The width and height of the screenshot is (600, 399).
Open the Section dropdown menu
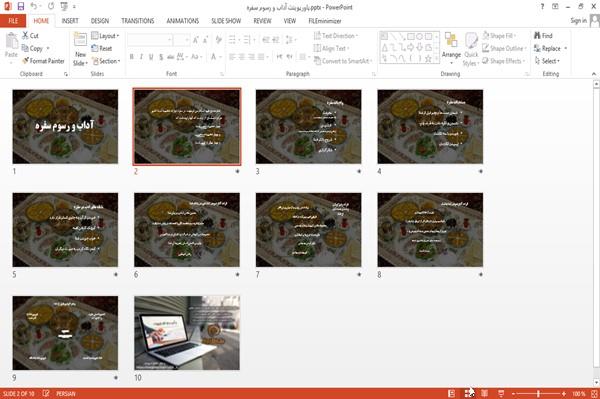point(106,61)
